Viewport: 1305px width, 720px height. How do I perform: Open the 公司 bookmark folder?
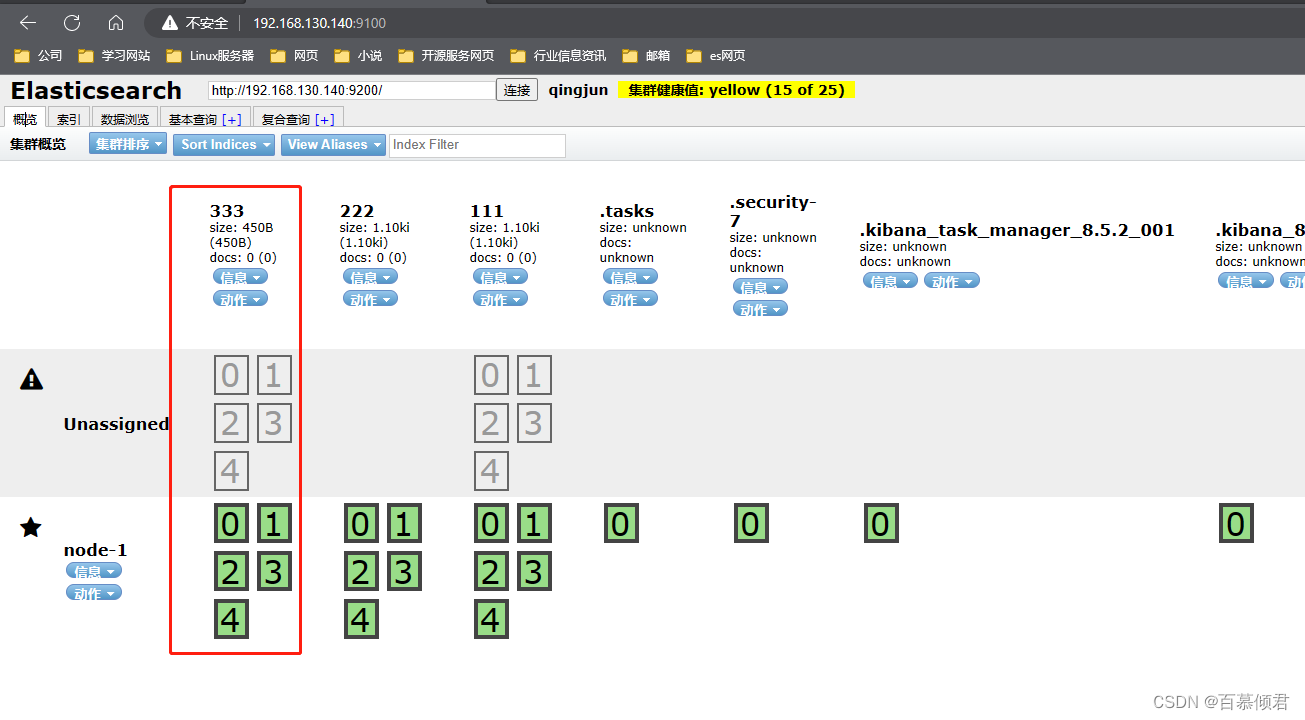[39, 56]
